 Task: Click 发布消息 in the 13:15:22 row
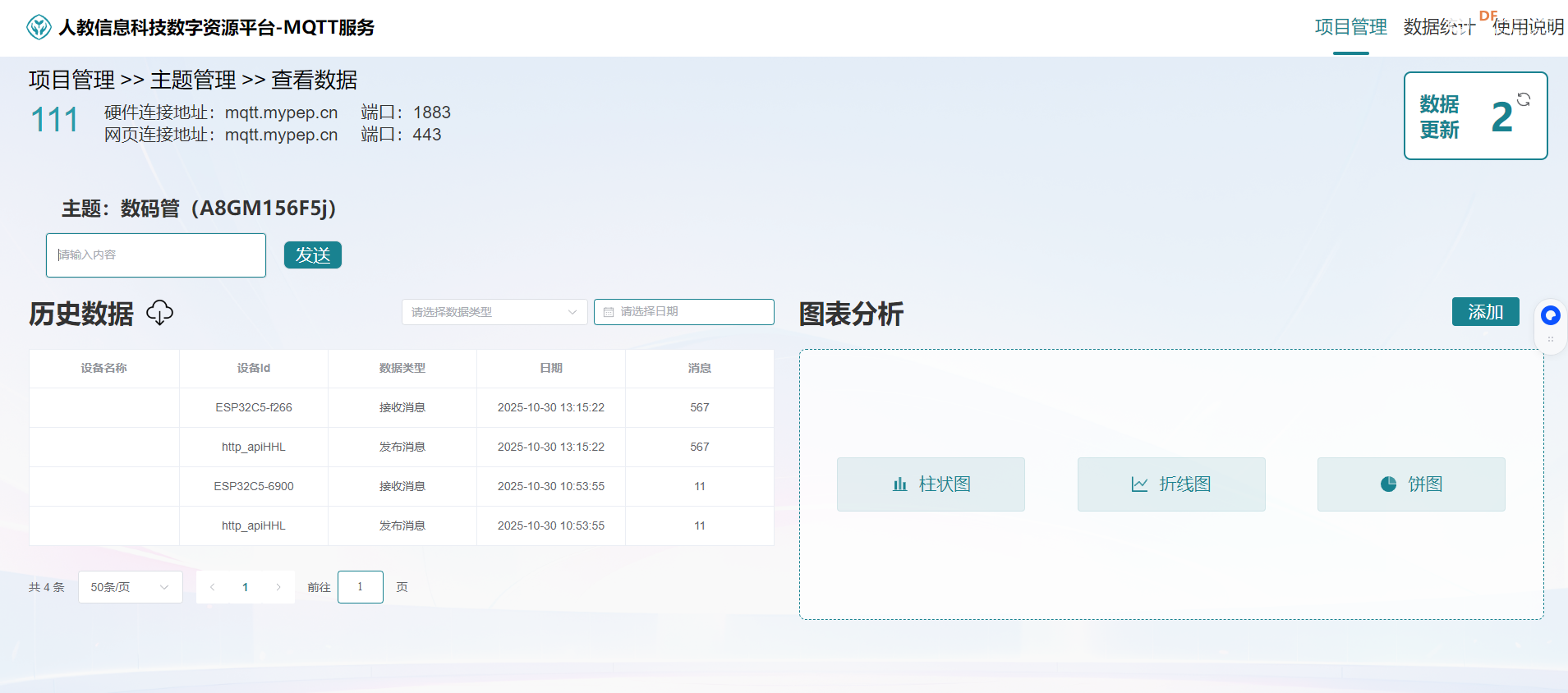402,447
